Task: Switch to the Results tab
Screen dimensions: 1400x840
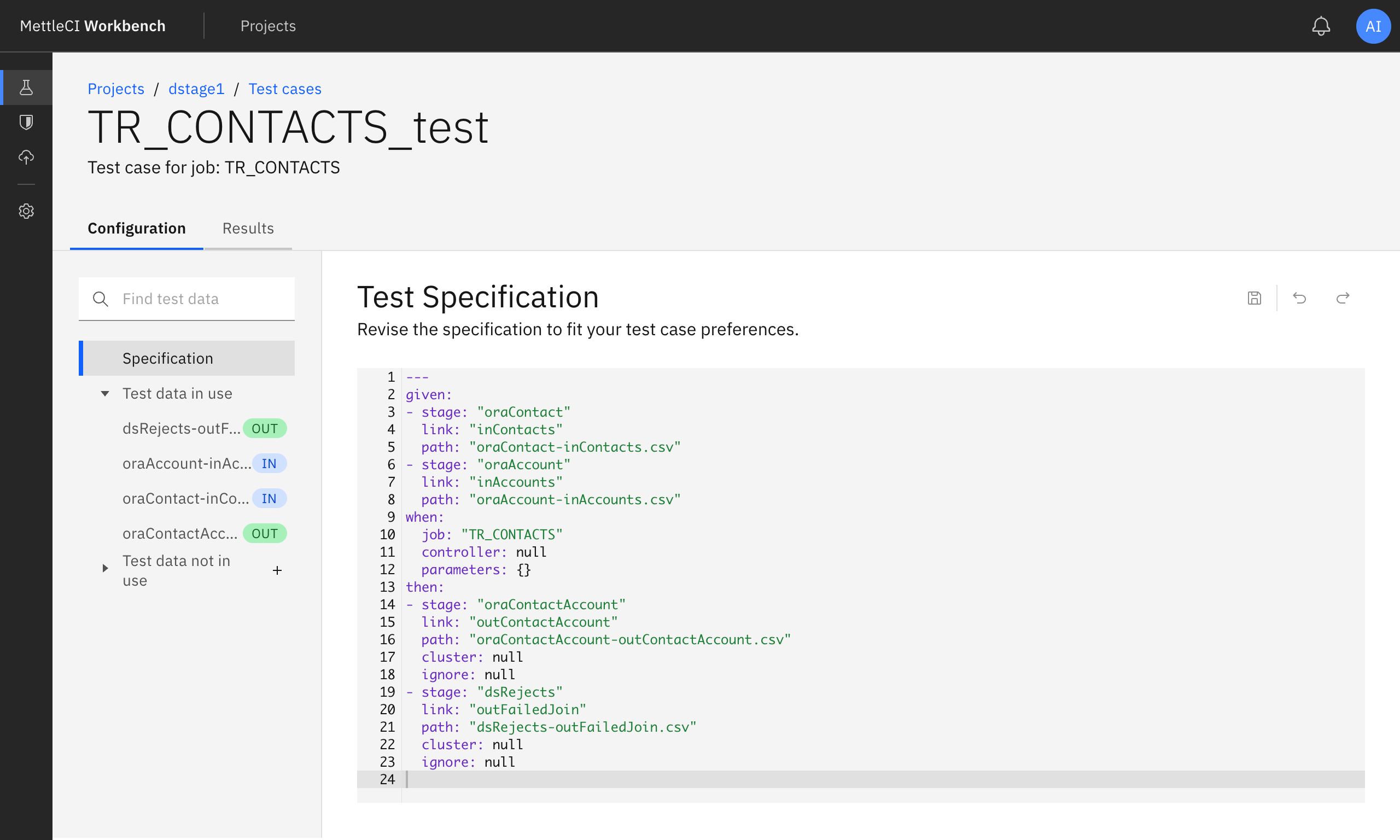Action: click(x=248, y=228)
